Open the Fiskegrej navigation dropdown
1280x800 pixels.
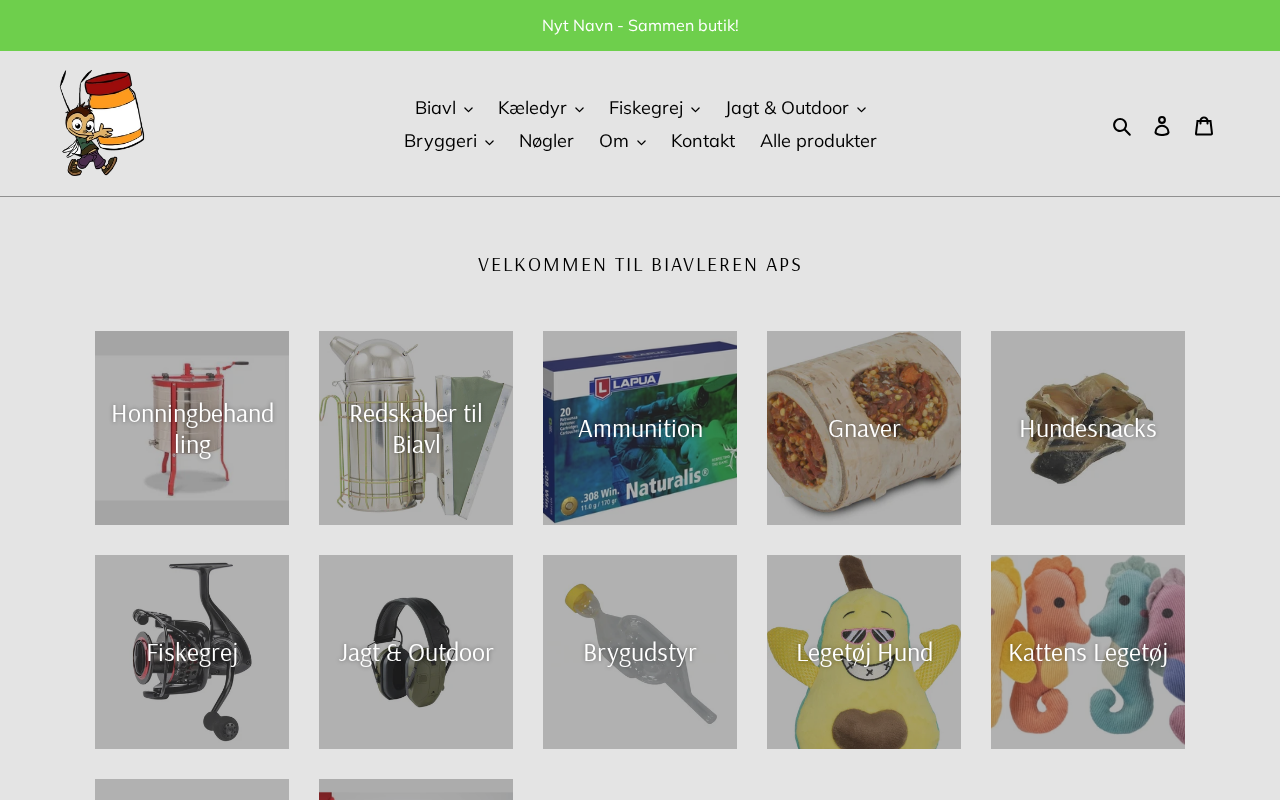click(655, 108)
